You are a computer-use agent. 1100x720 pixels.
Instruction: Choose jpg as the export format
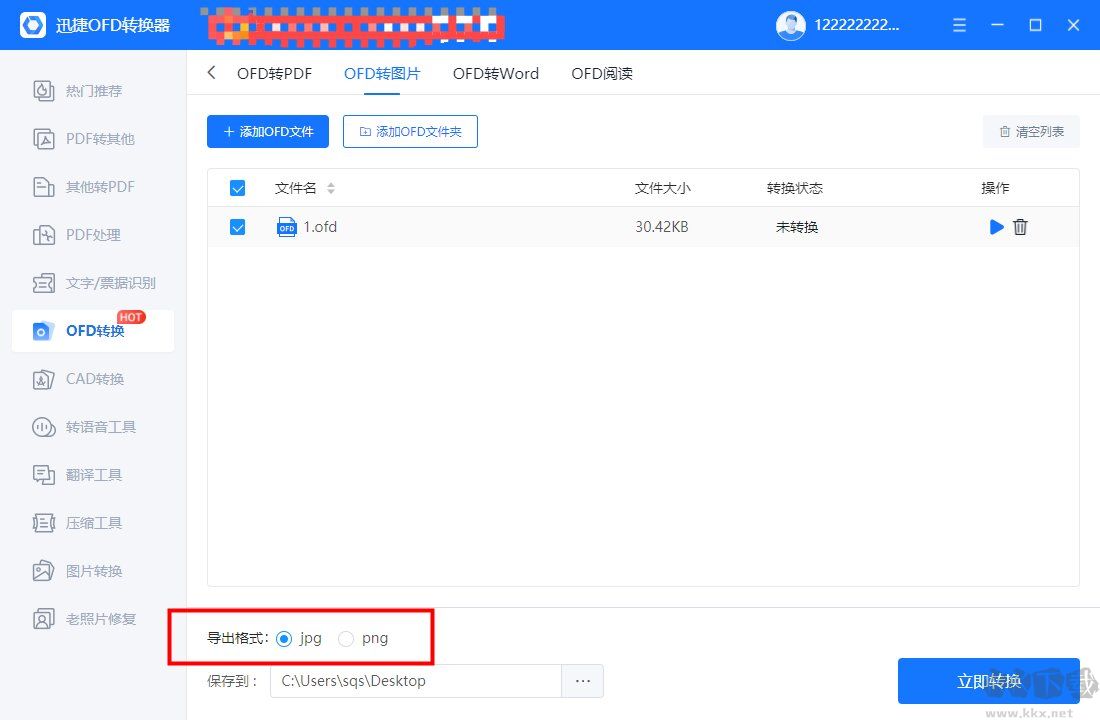284,638
